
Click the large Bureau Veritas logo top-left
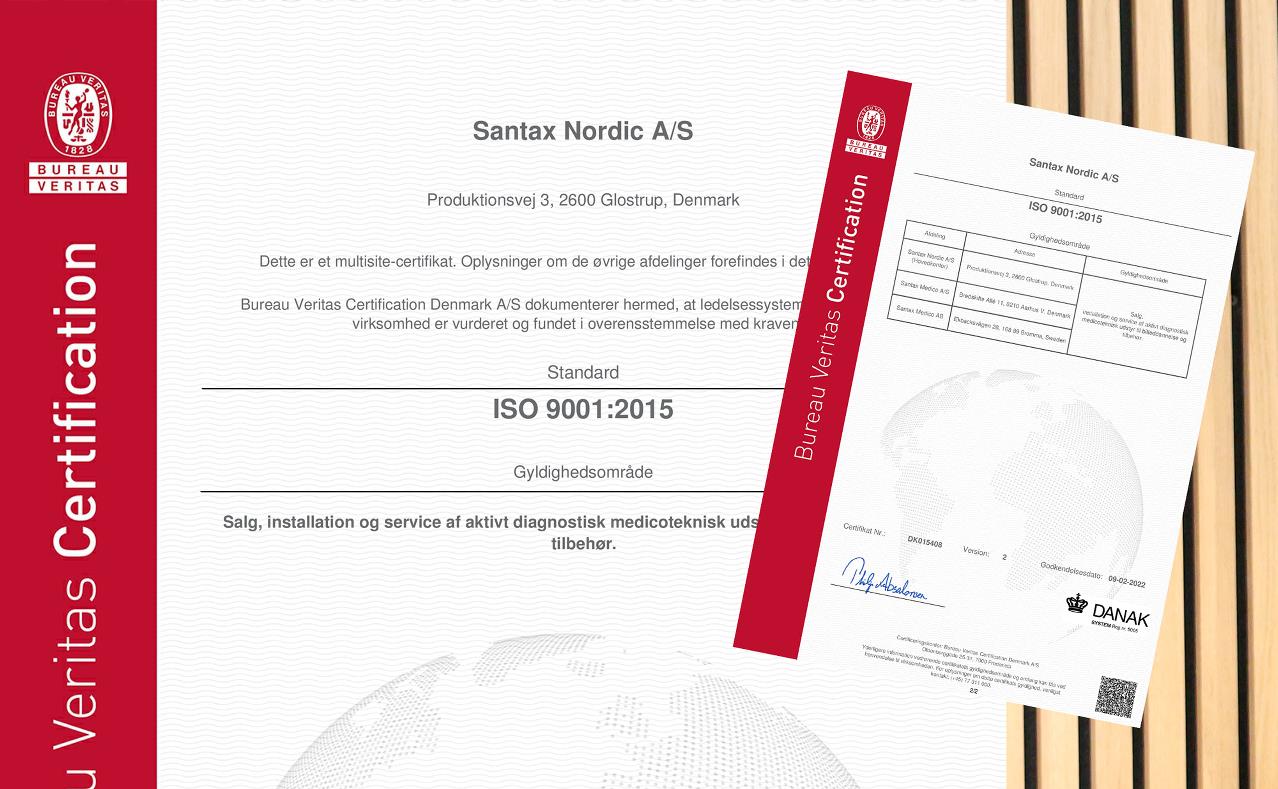click(78, 133)
